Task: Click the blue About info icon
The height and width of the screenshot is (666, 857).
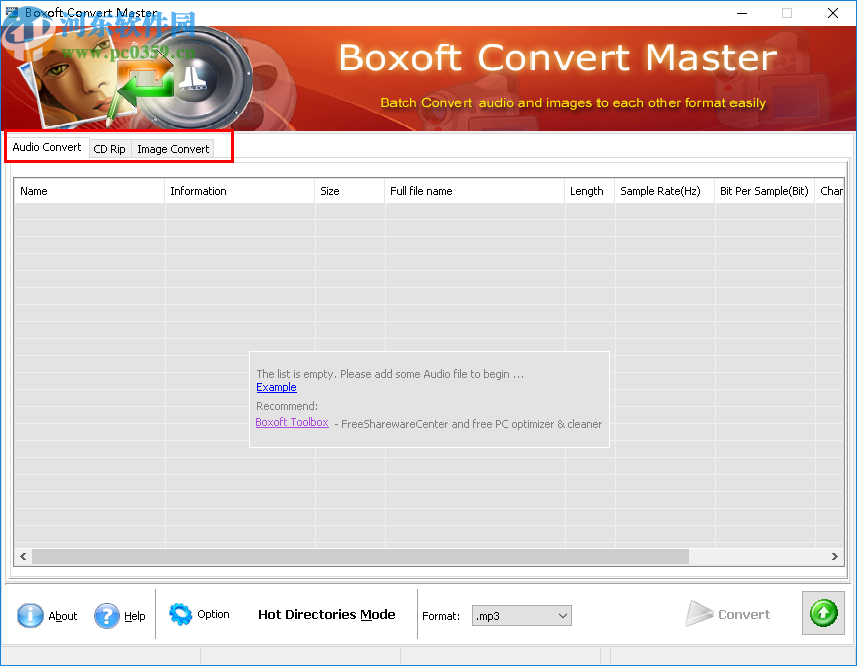Action: (x=31, y=616)
